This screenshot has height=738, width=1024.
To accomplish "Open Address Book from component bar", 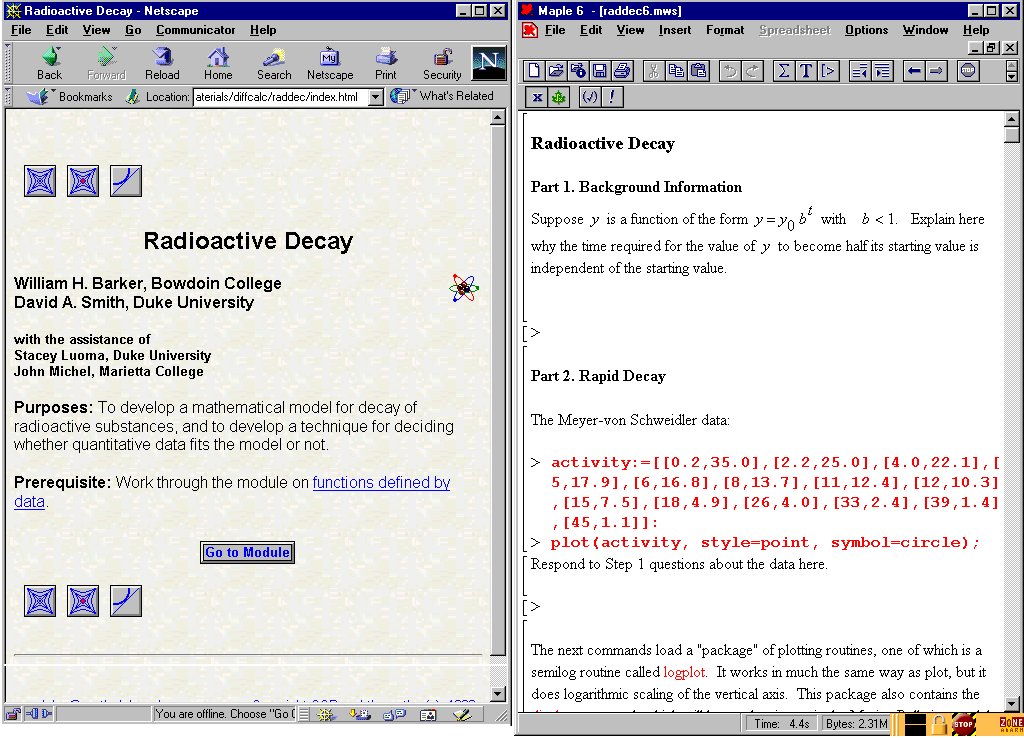I will coord(428,714).
